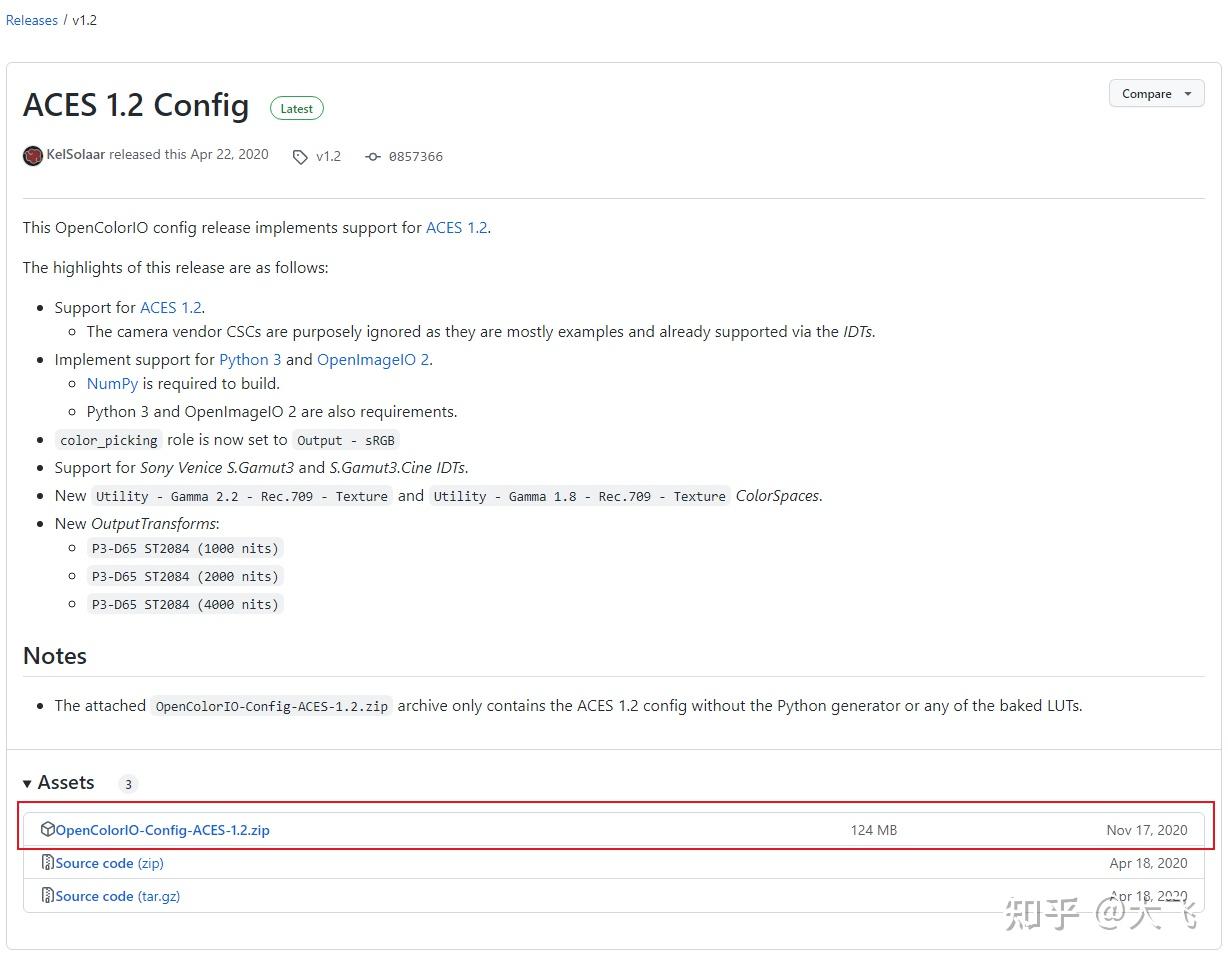Collapse the Assets section
1228x962 pixels.
point(27,783)
